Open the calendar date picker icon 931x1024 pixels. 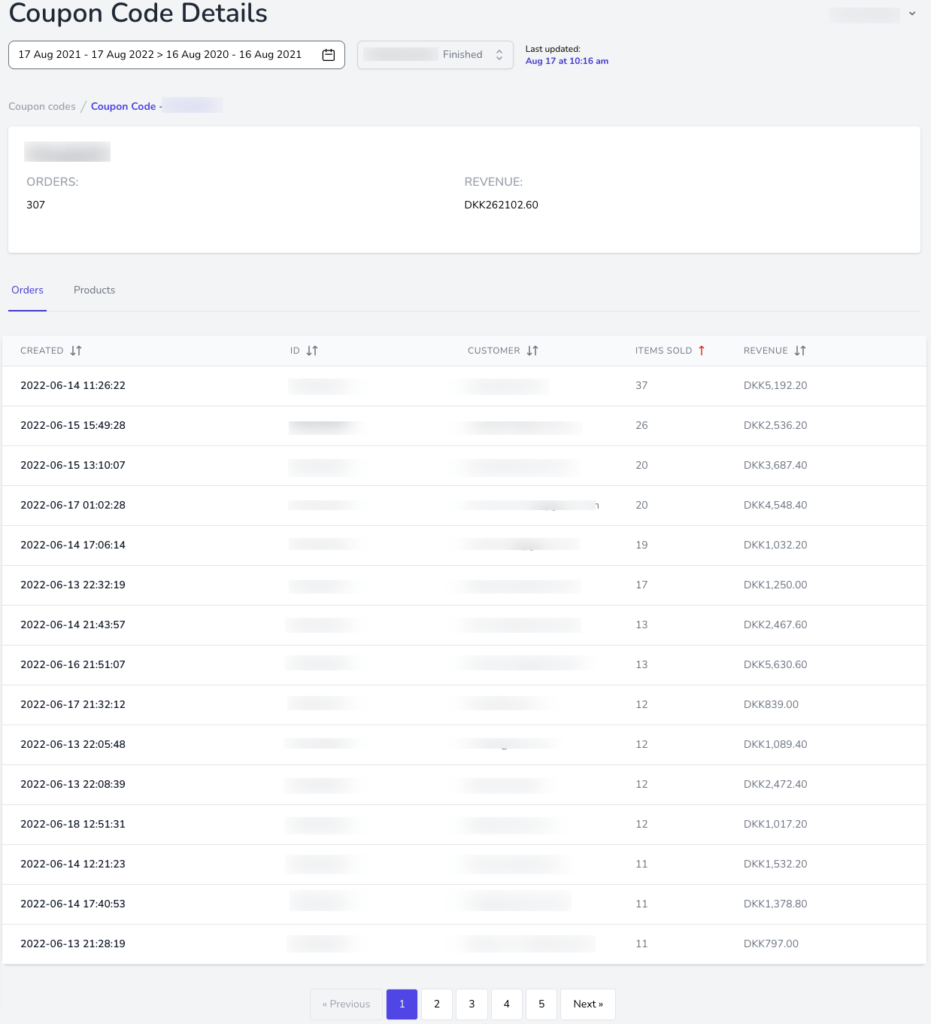pyautogui.click(x=328, y=55)
